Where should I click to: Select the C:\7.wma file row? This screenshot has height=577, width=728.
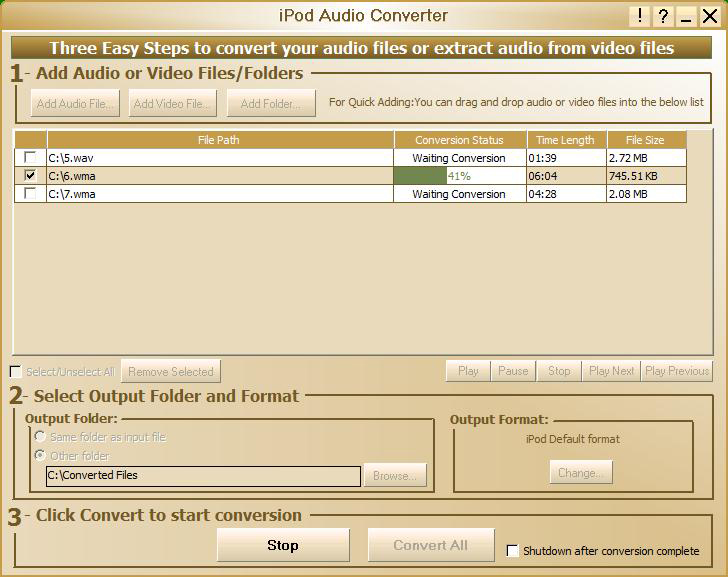coord(351,194)
